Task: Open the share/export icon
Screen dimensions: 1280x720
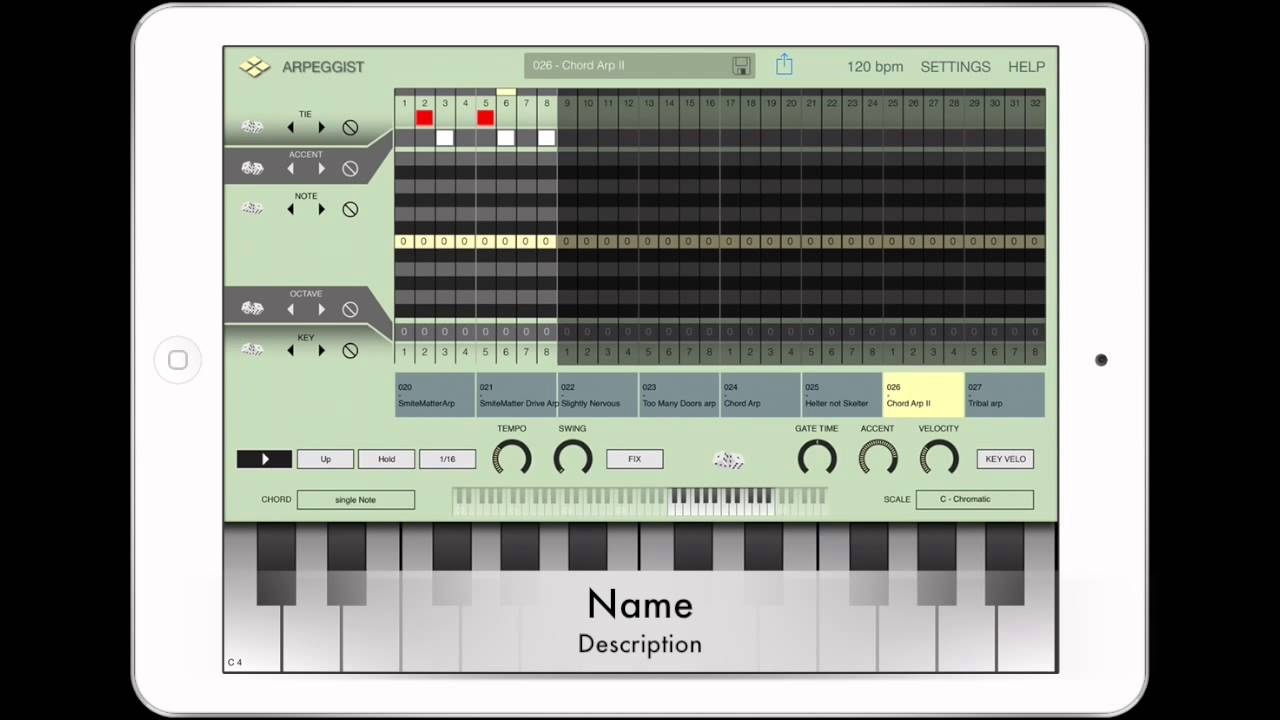Action: click(784, 65)
